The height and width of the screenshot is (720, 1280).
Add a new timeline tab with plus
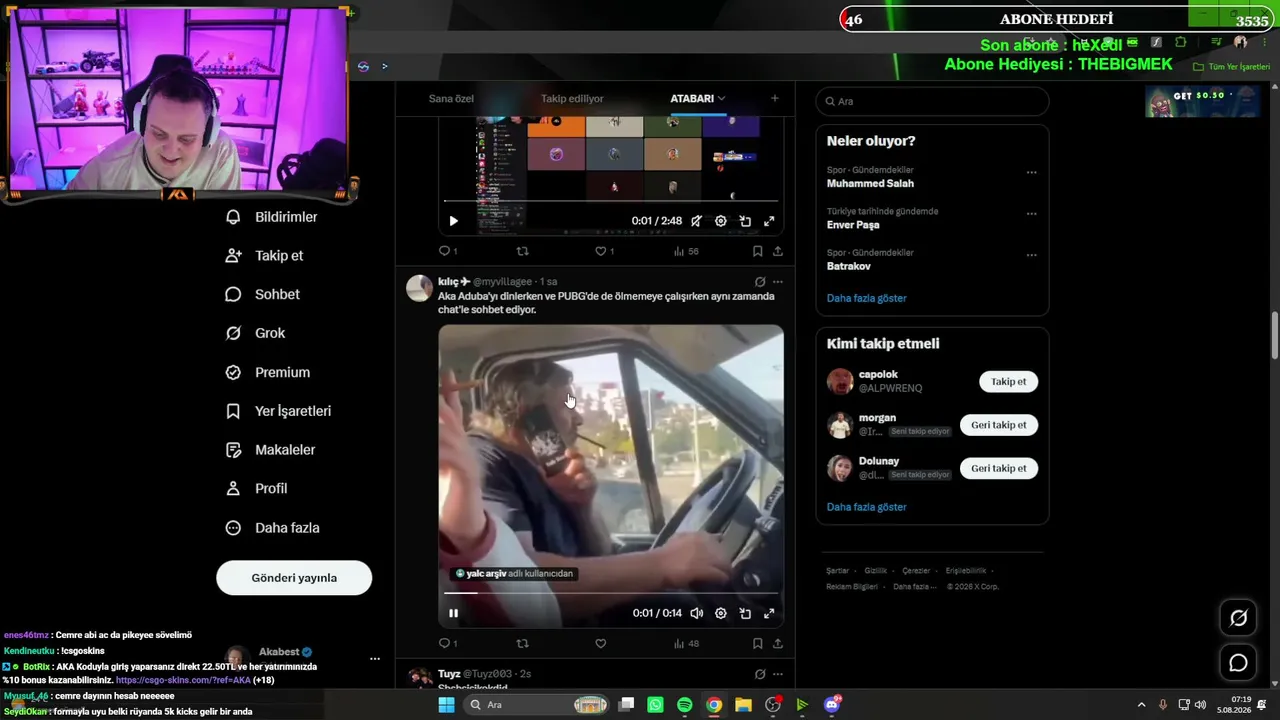point(774,98)
